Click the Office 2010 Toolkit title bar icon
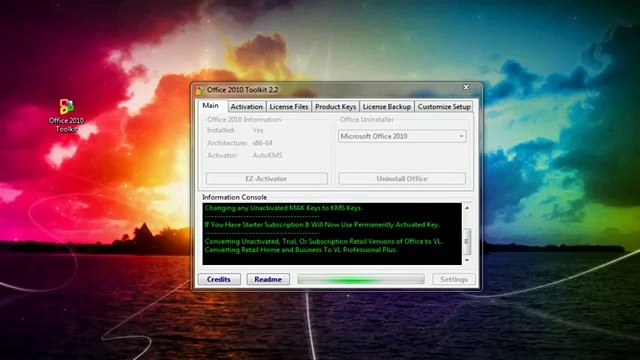 click(200, 90)
